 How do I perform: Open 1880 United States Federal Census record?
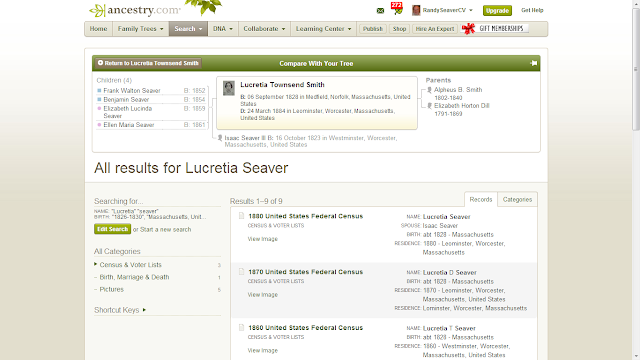(x=305, y=216)
